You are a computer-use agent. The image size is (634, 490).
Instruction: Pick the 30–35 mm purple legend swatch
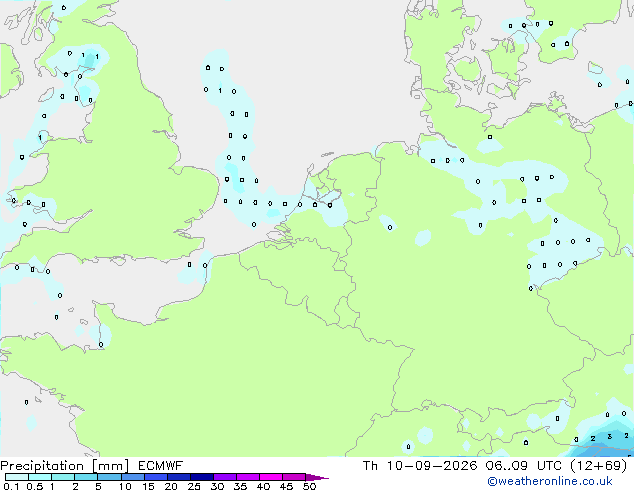(224, 477)
